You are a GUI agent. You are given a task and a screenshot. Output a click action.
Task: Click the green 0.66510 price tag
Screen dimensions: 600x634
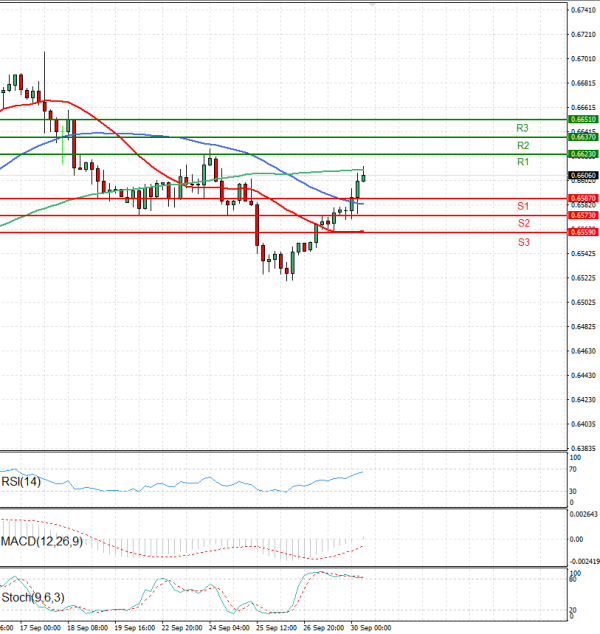pyautogui.click(x=583, y=119)
